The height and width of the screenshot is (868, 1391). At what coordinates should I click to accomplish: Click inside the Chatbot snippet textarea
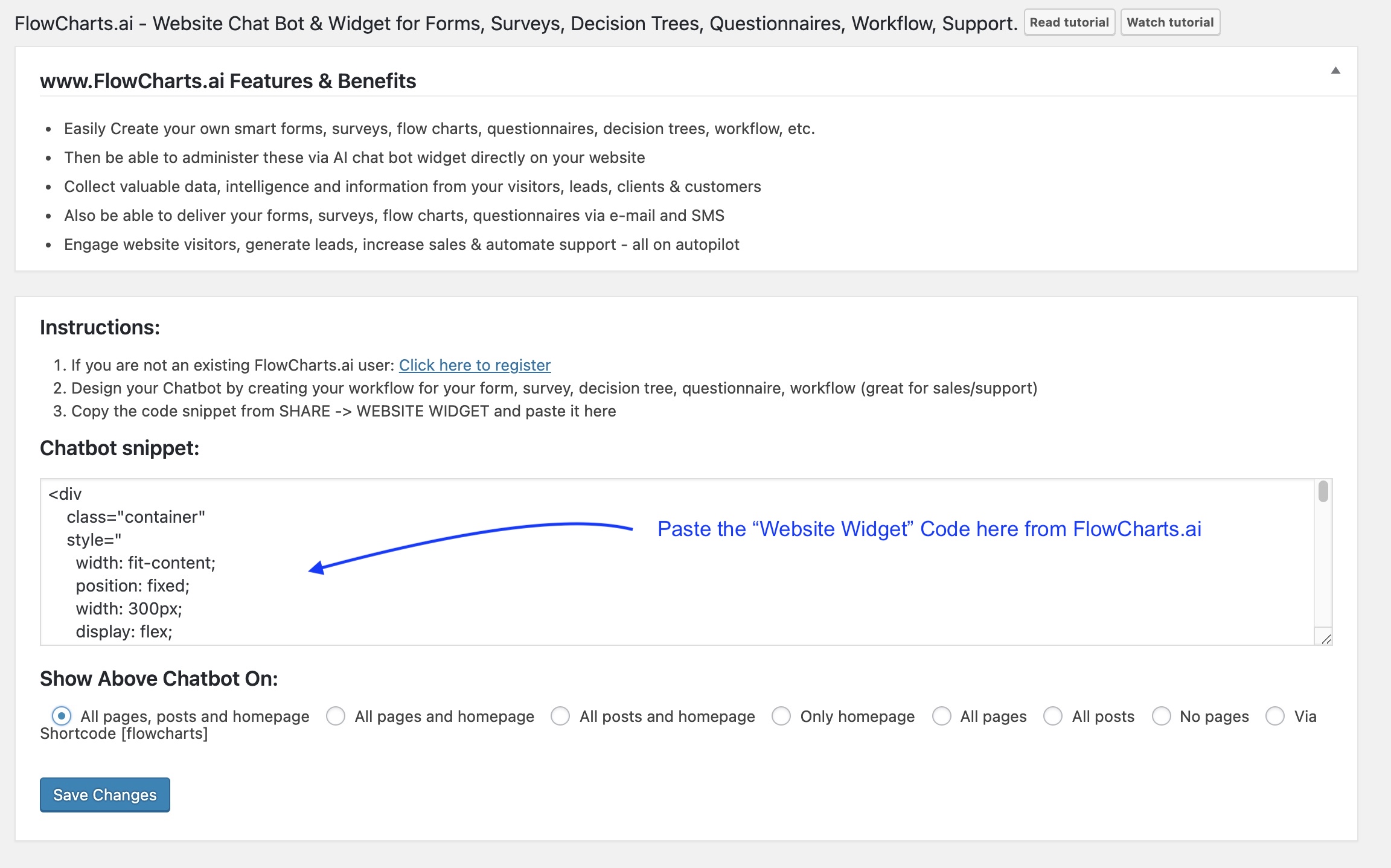click(686, 562)
